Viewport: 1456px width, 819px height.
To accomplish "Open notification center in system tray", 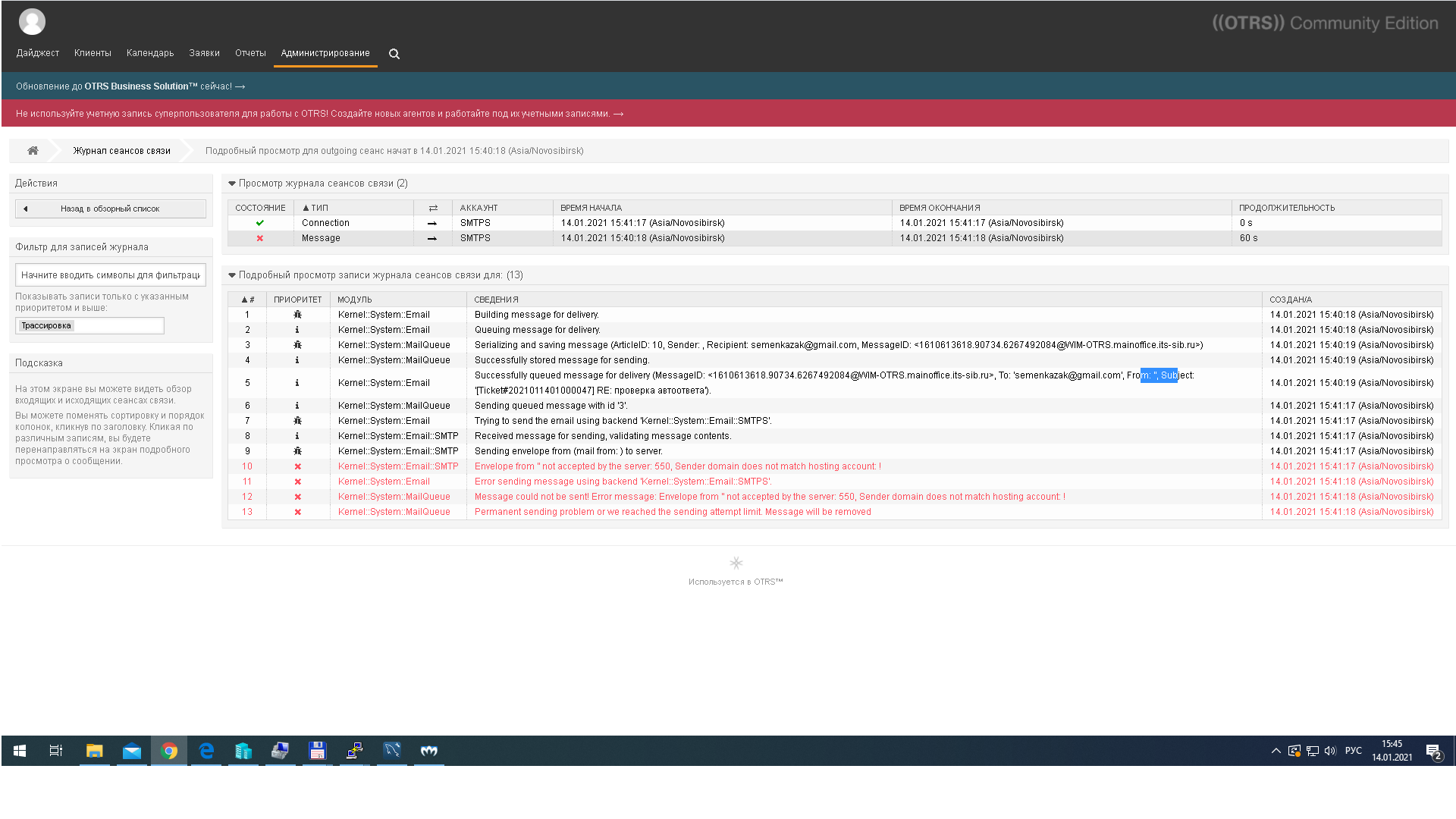I will 1433,752.
